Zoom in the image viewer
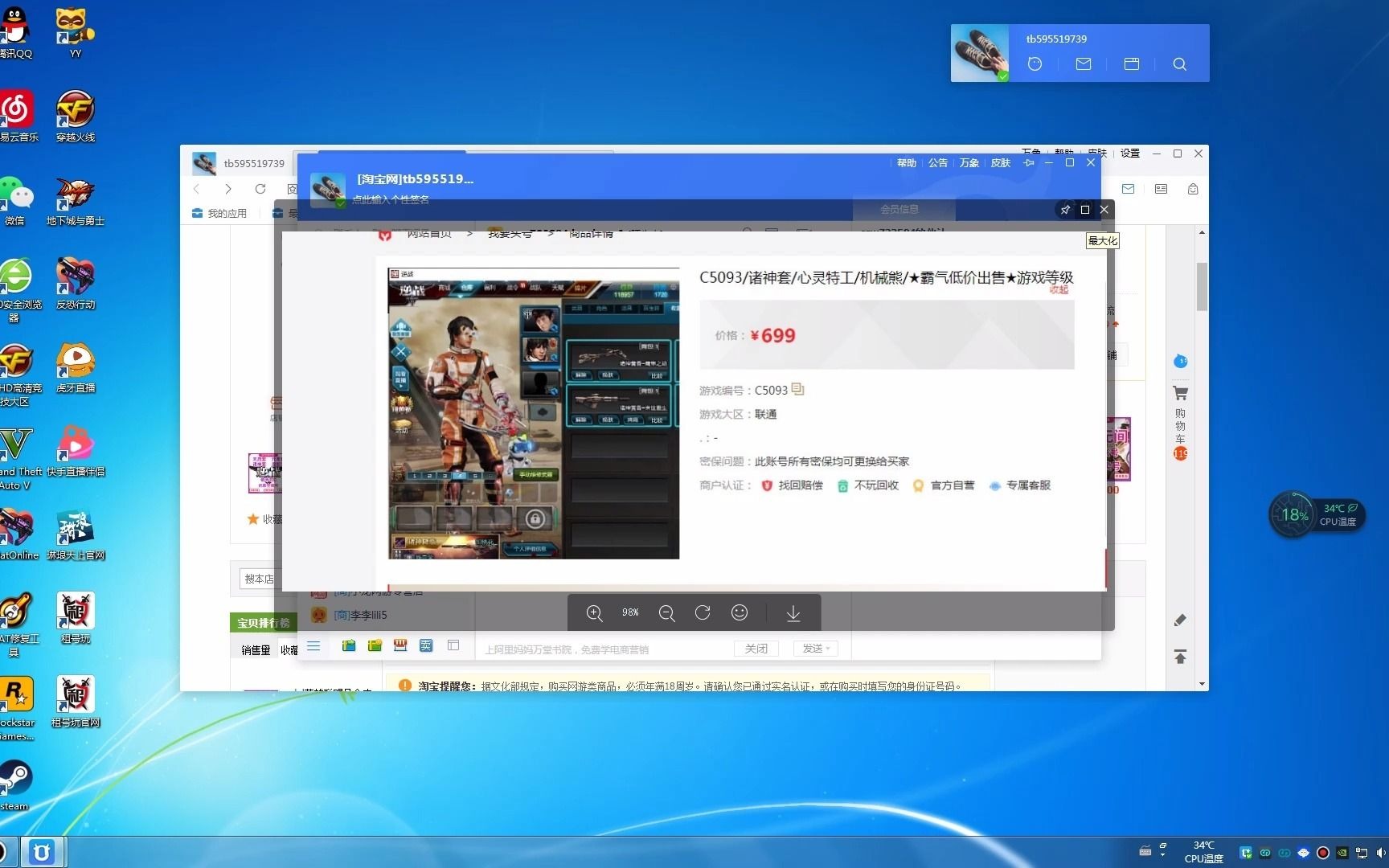1389x868 pixels. click(594, 613)
